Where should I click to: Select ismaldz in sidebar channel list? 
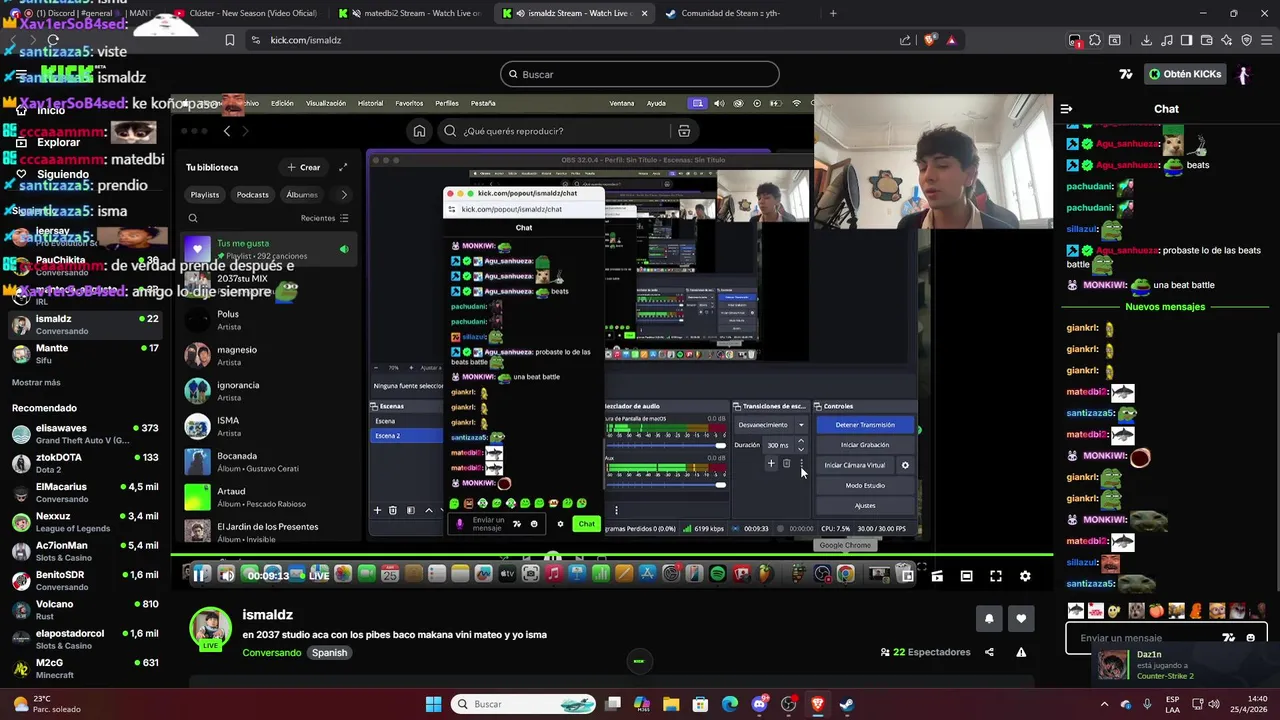click(x=85, y=325)
